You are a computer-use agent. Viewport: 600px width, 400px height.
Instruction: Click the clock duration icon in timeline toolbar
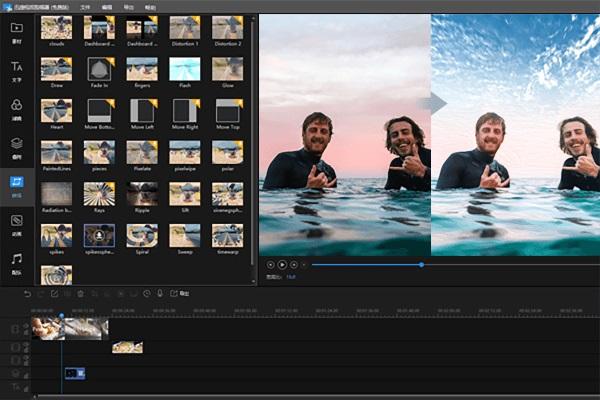(x=147, y=294)
